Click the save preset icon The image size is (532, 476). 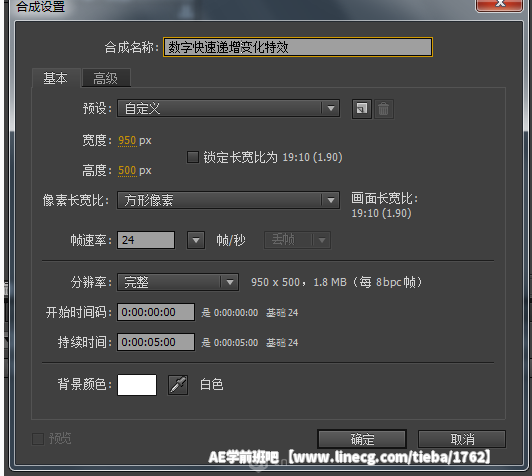point(362,109)
